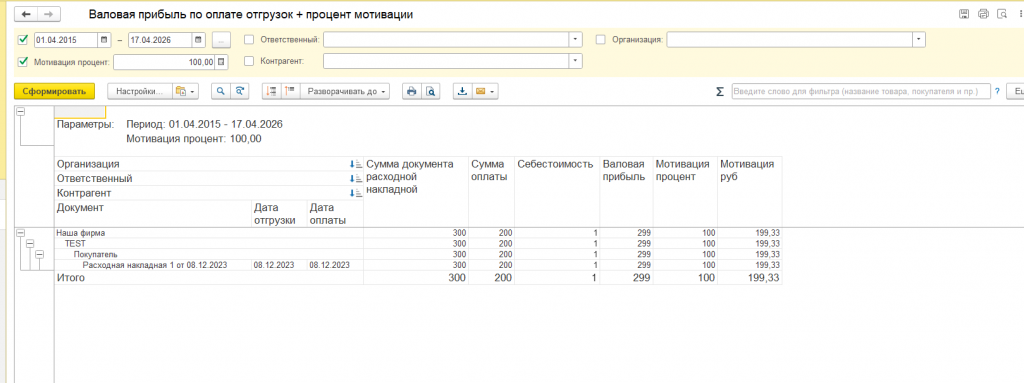Click the Мотивация процент value field 100,00

pos(164,61)
